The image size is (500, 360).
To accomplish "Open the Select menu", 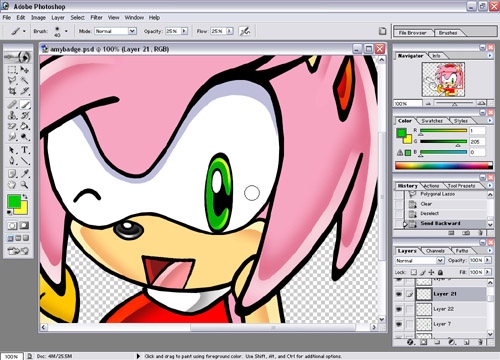I will click(78, 17).
